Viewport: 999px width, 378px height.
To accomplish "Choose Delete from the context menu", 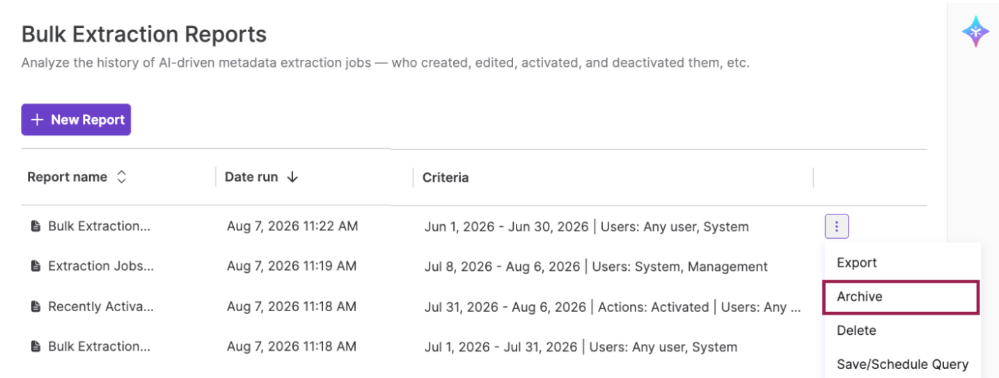I will pyautogui.click(x=856, y=330).
